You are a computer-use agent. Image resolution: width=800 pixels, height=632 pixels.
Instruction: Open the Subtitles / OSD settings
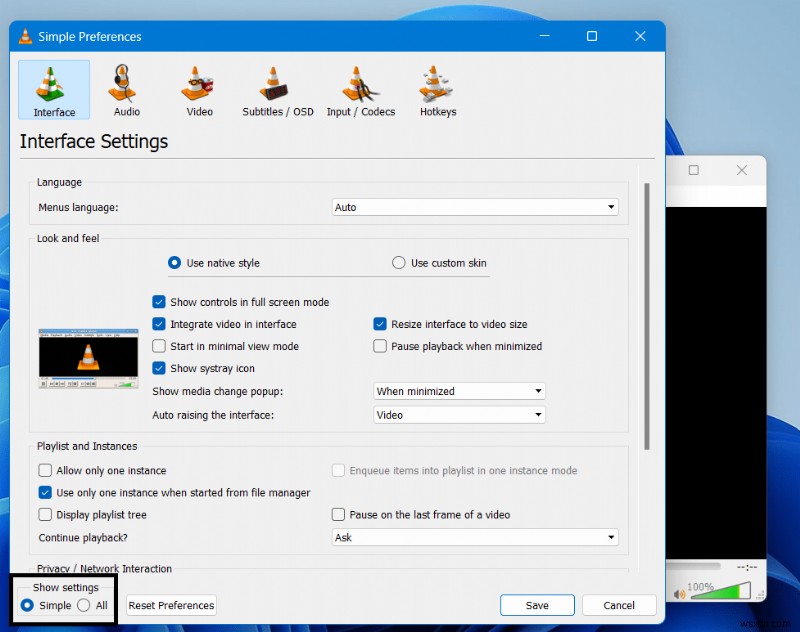pos(276,89)
